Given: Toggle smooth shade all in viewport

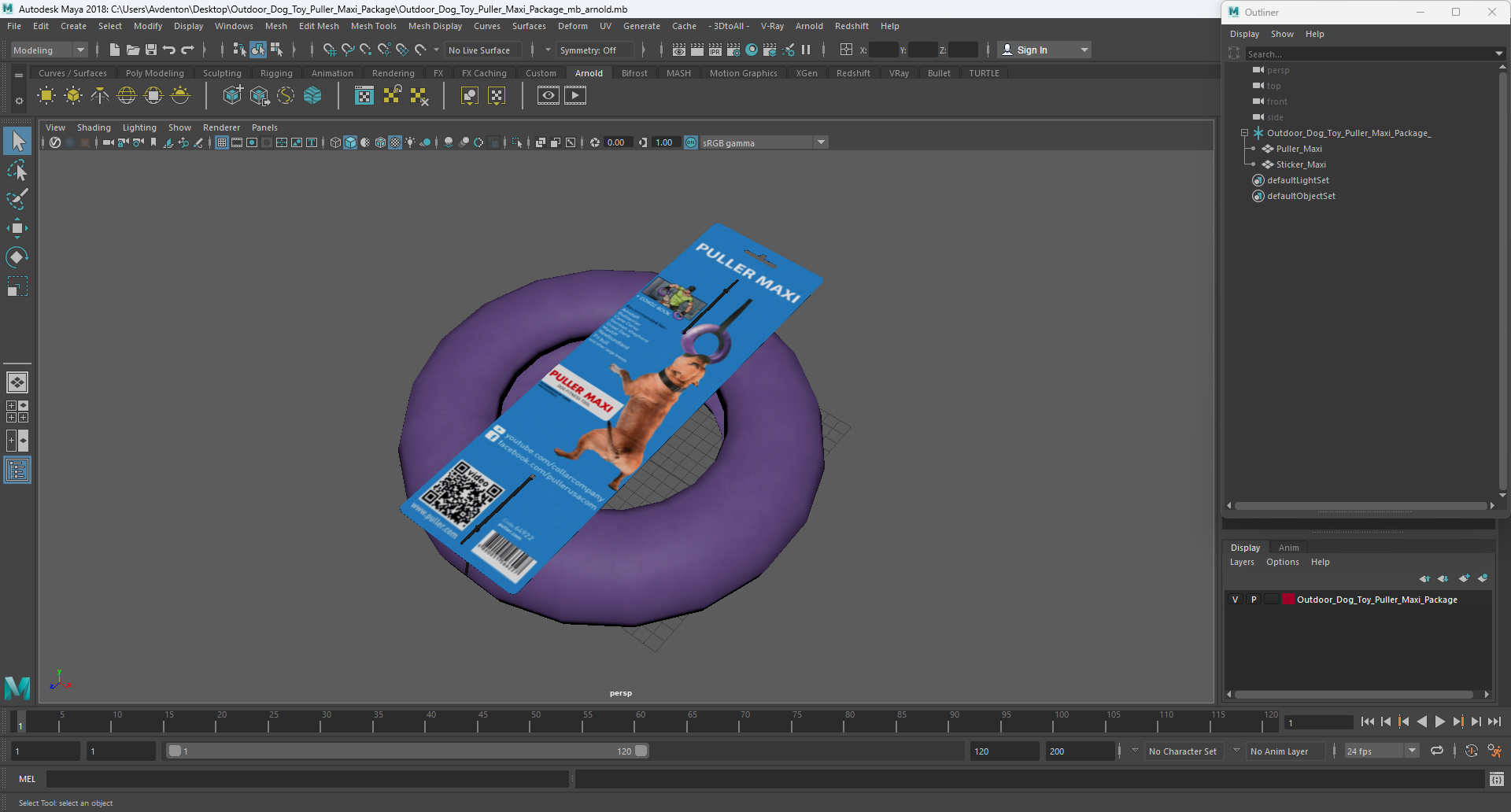Looking at the screenshot, I should tap(350, 142).
